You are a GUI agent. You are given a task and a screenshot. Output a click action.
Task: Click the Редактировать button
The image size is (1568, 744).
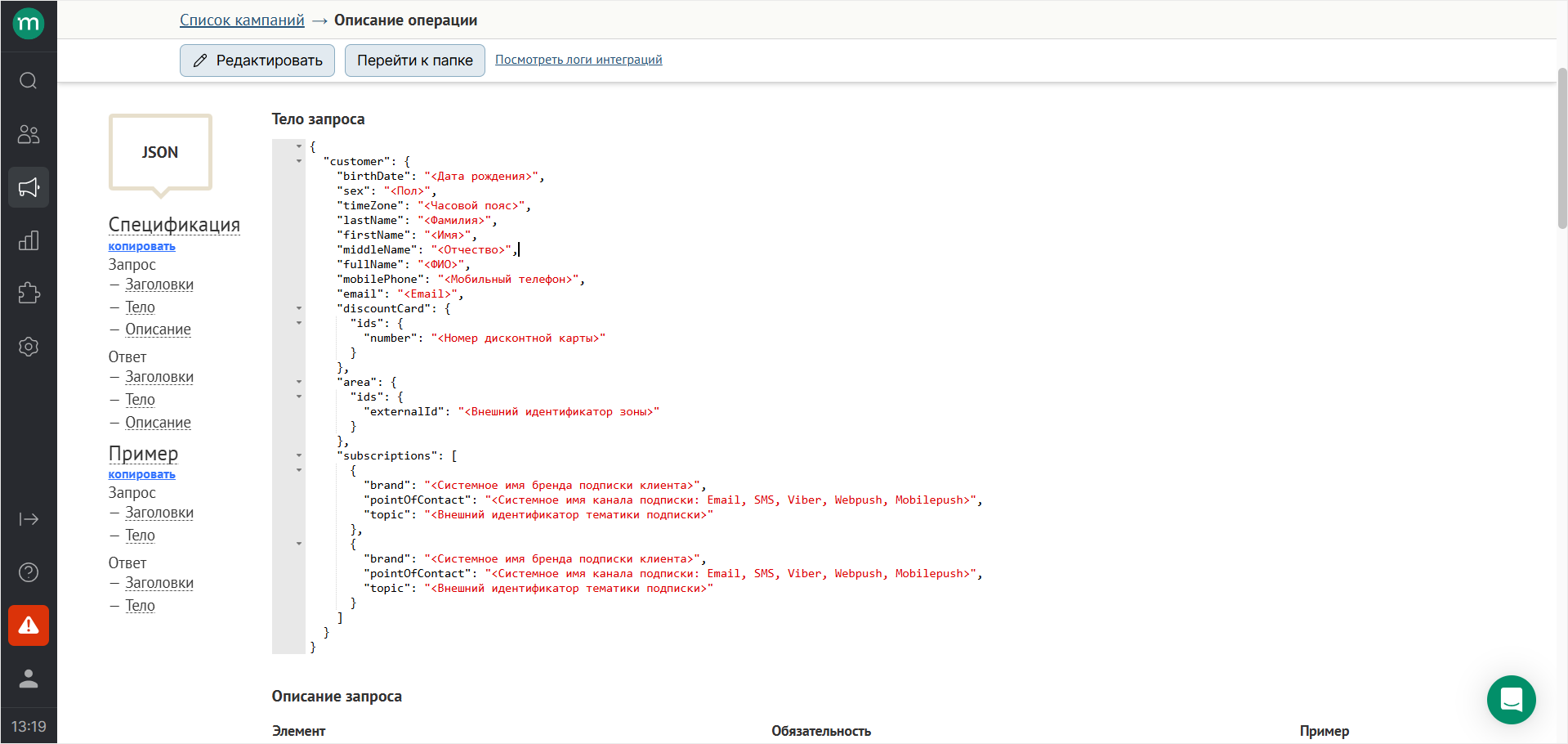click(x=257, y=61)
